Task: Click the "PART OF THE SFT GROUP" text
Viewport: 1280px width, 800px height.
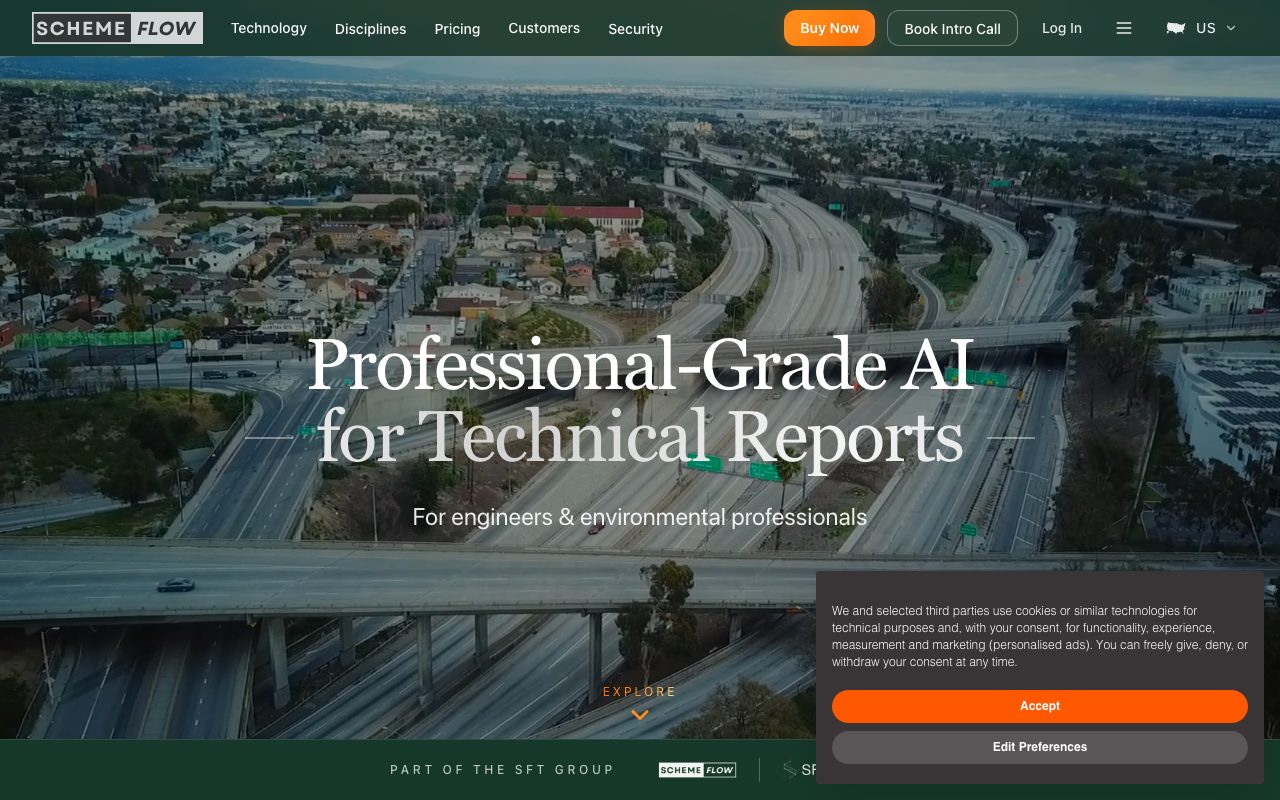Action: 502,770
